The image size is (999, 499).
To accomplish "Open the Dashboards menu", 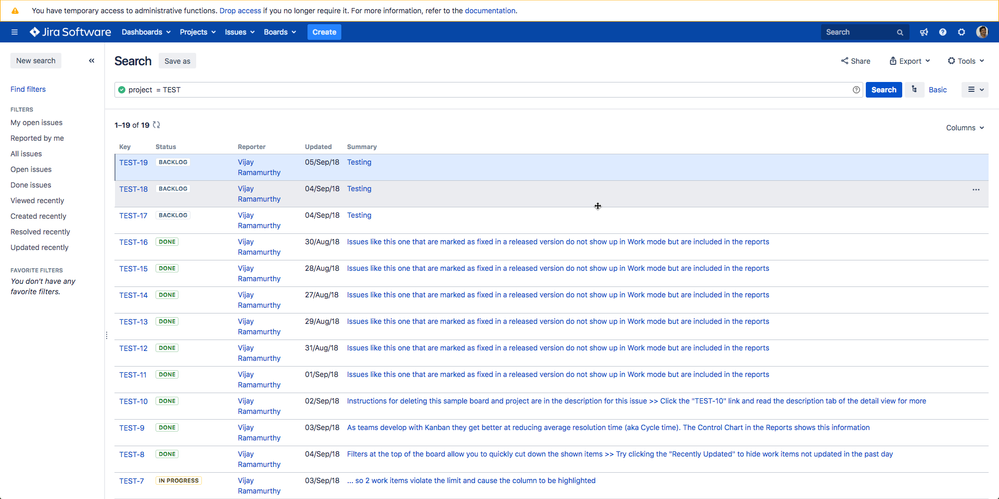I will pos(146,32).
